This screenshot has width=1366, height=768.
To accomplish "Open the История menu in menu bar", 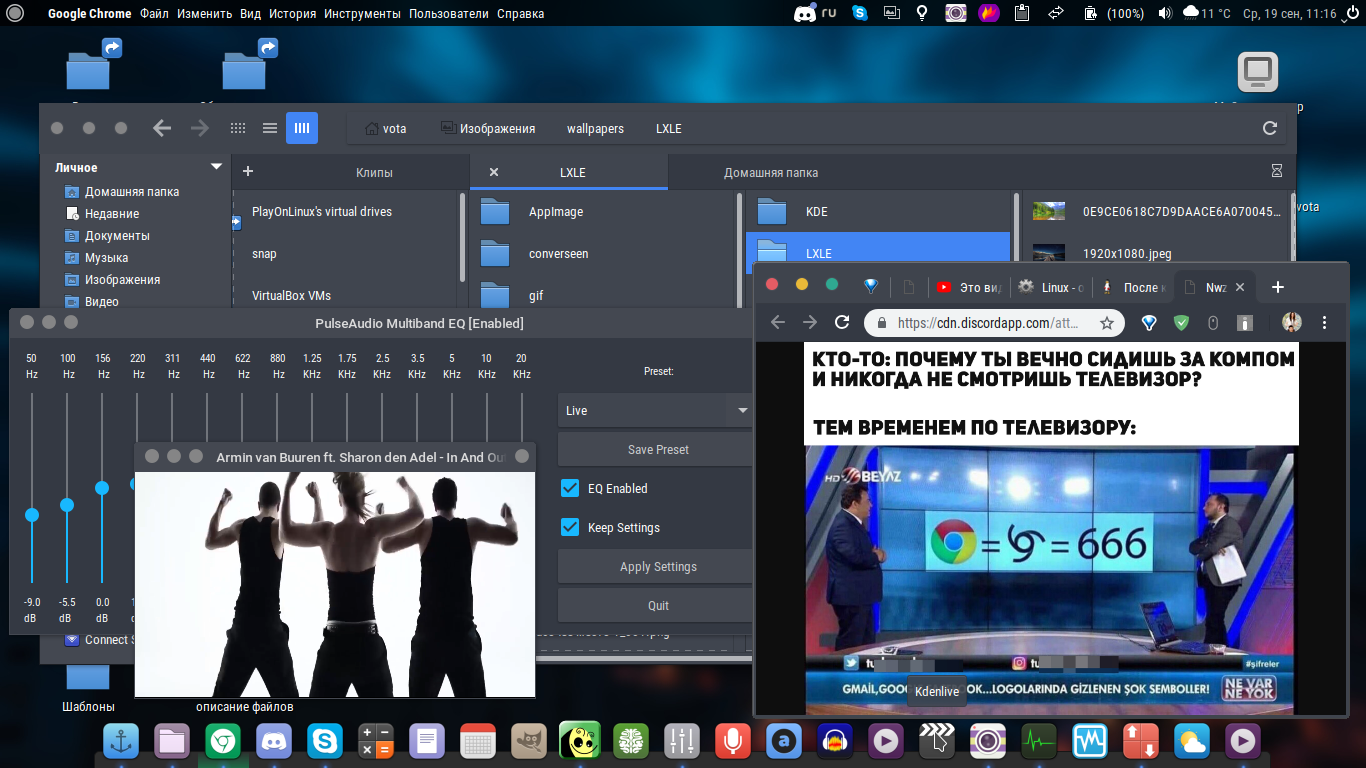I will click(292, 14).
